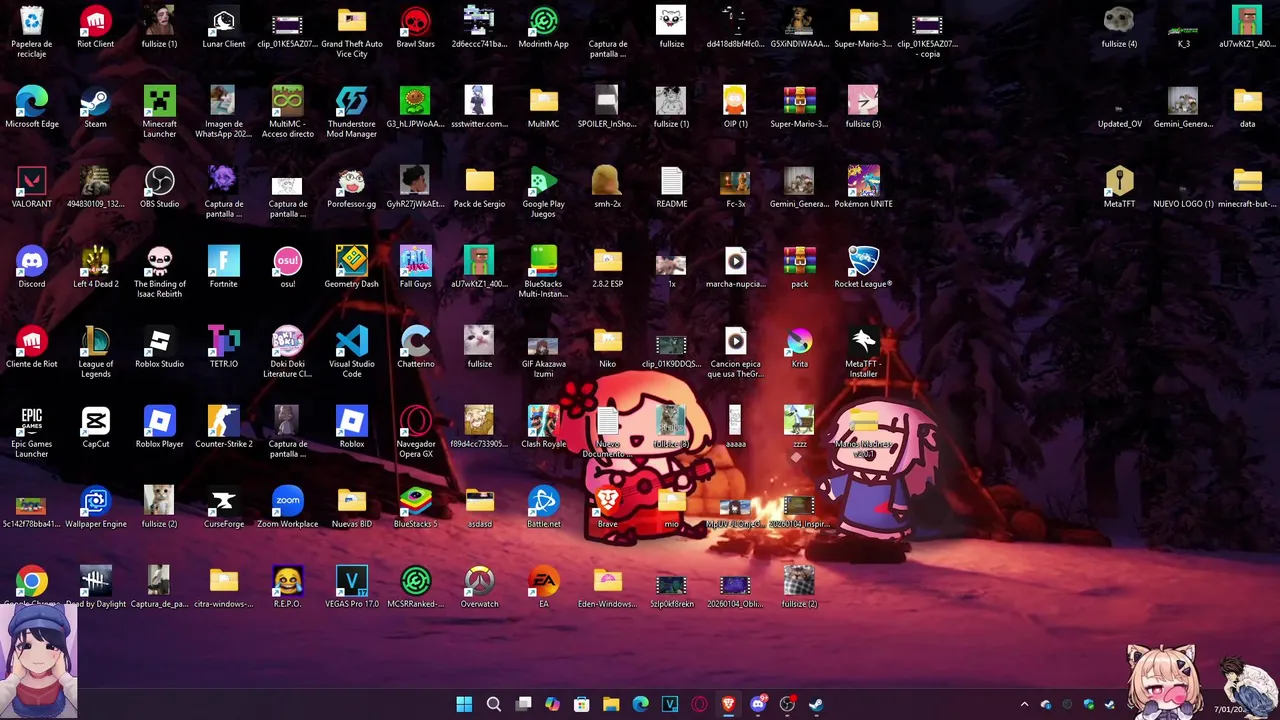Viewport: 1280px width, 720px height.
Task: Open the Niko folder
Action: 608,342
